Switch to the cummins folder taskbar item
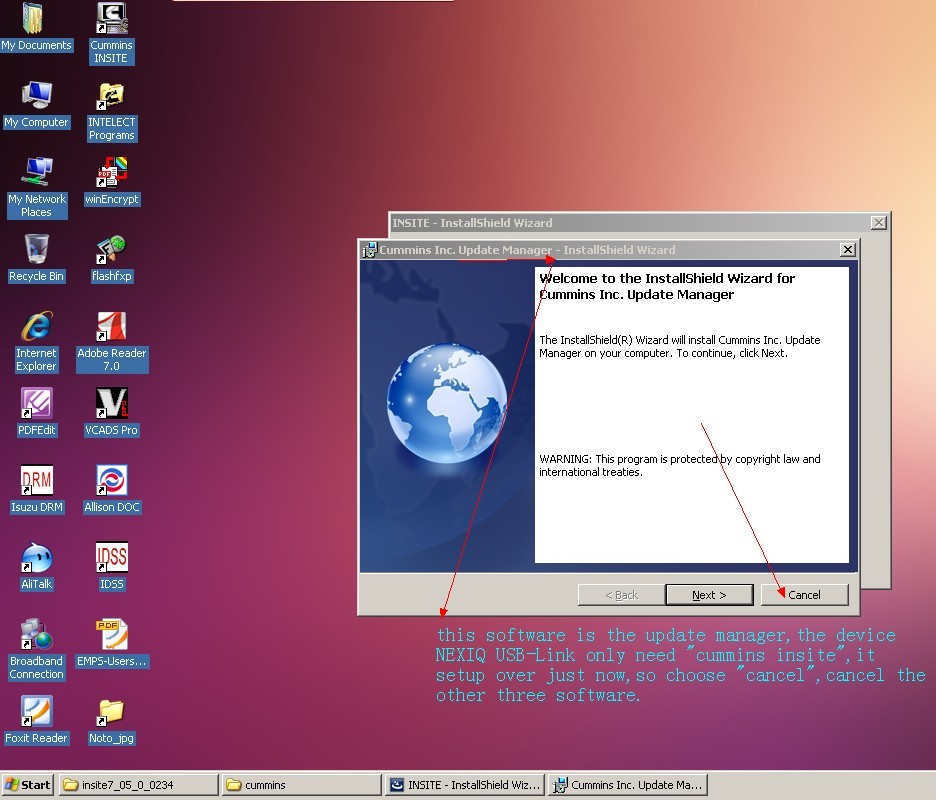Image resolution: width=936 pixels, height=800 pixels. coord(300,785)
